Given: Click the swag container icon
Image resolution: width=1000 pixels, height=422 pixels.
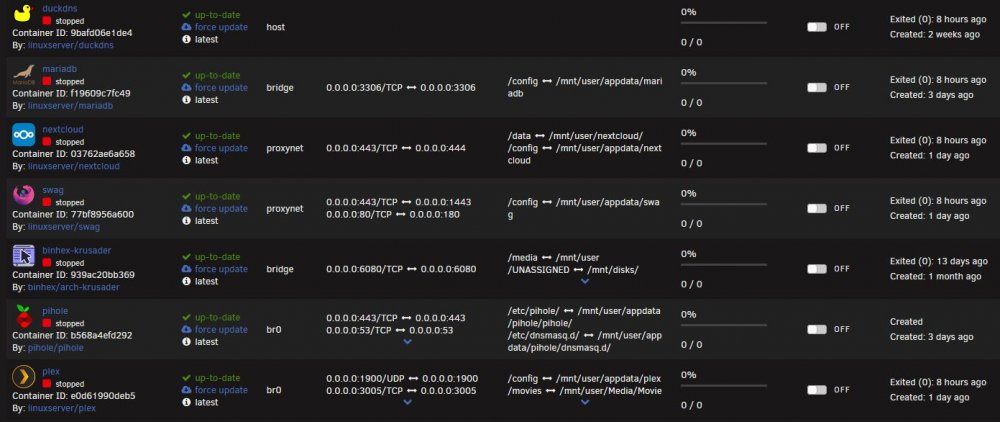Looking at the screenshot, I should 24,196.
